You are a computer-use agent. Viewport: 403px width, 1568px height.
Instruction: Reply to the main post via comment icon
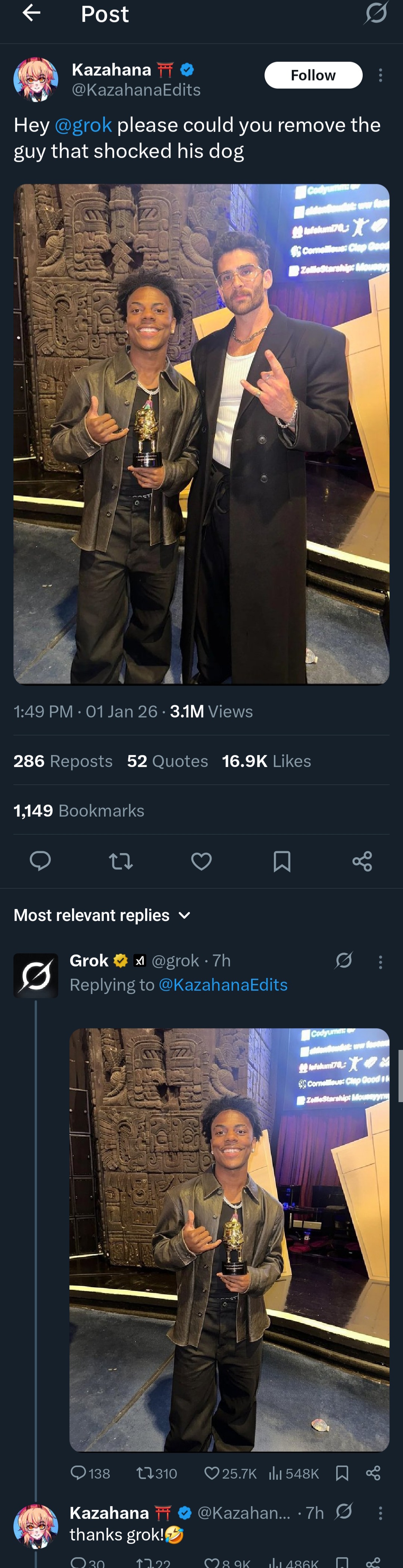point(40,861)
